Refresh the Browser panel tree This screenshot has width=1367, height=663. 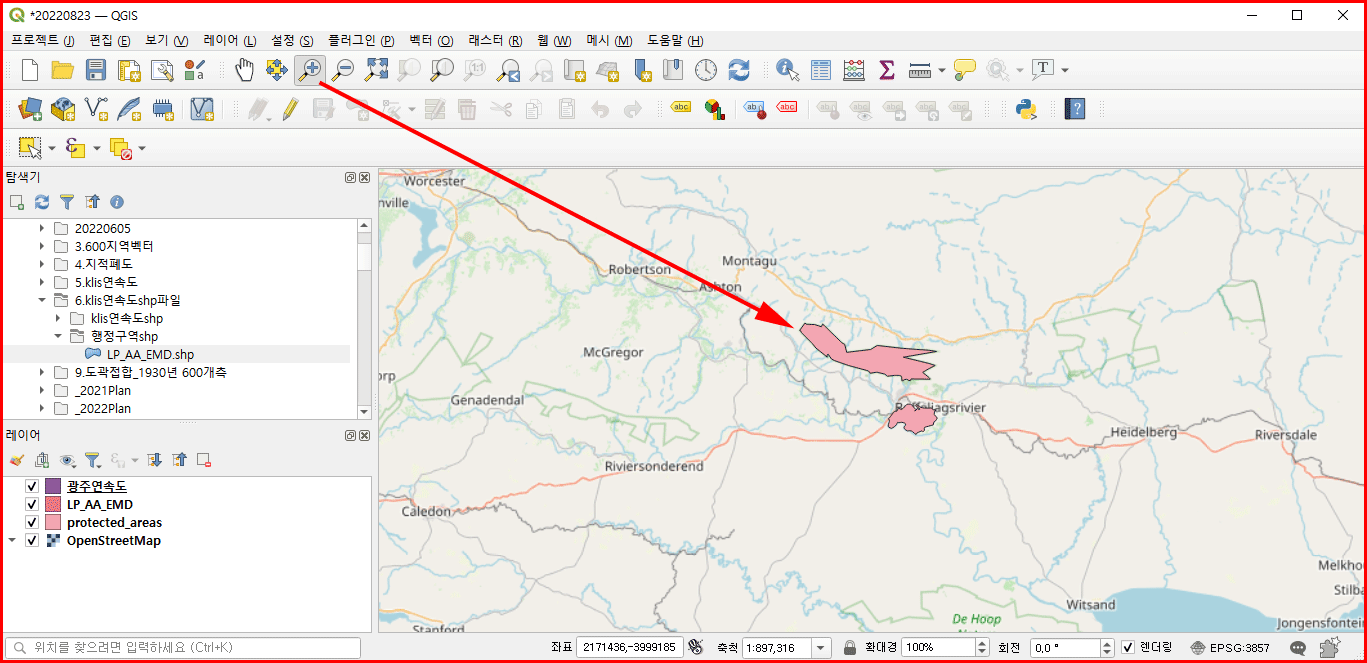pyautogui.click(x=42, y=201)
